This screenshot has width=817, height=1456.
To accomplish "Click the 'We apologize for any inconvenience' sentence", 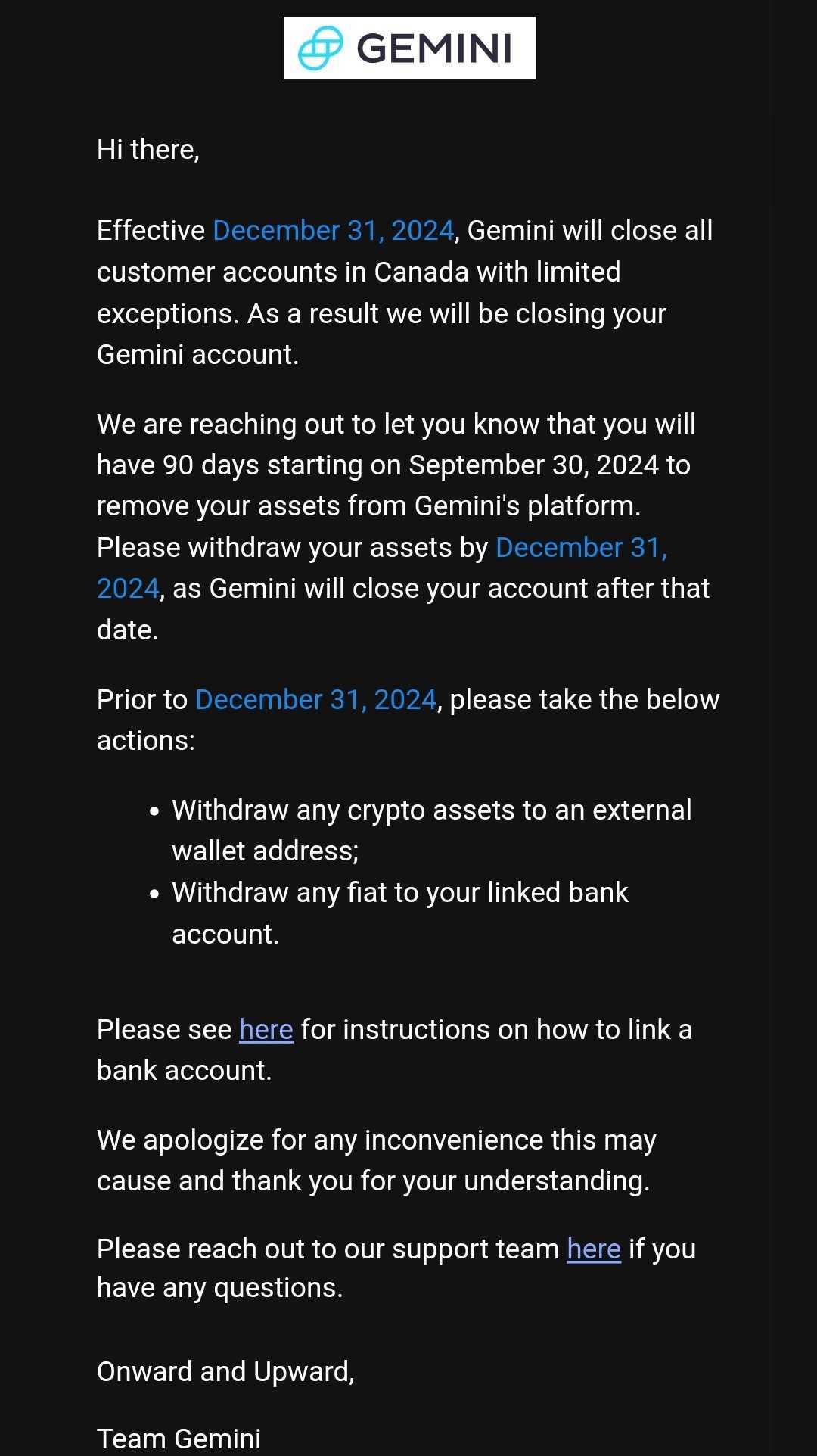I will coord(376,1140).
